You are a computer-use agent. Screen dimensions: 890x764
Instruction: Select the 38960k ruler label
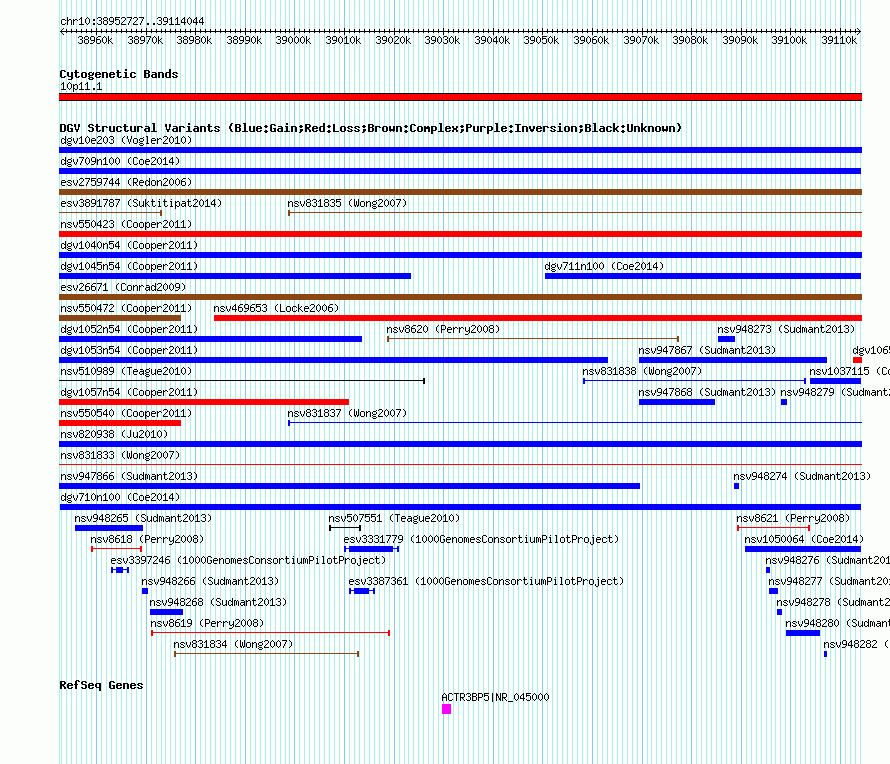coord(95,40)
